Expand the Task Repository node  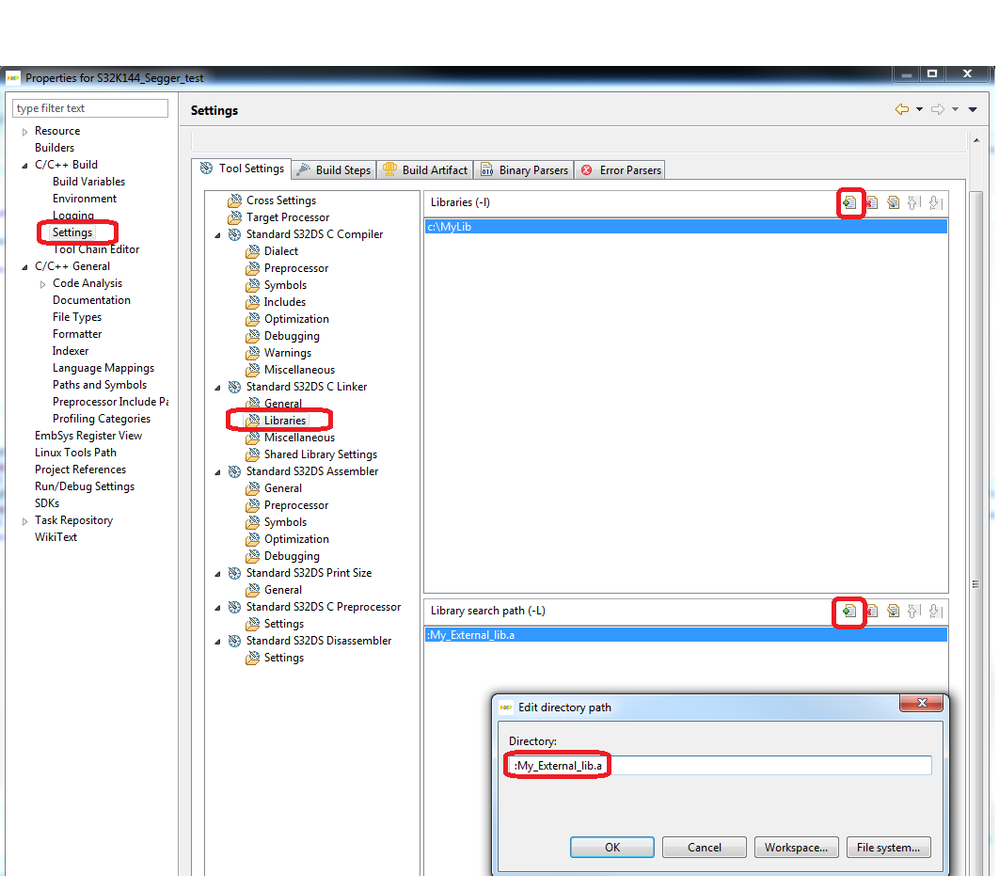(x=25, y=521)
